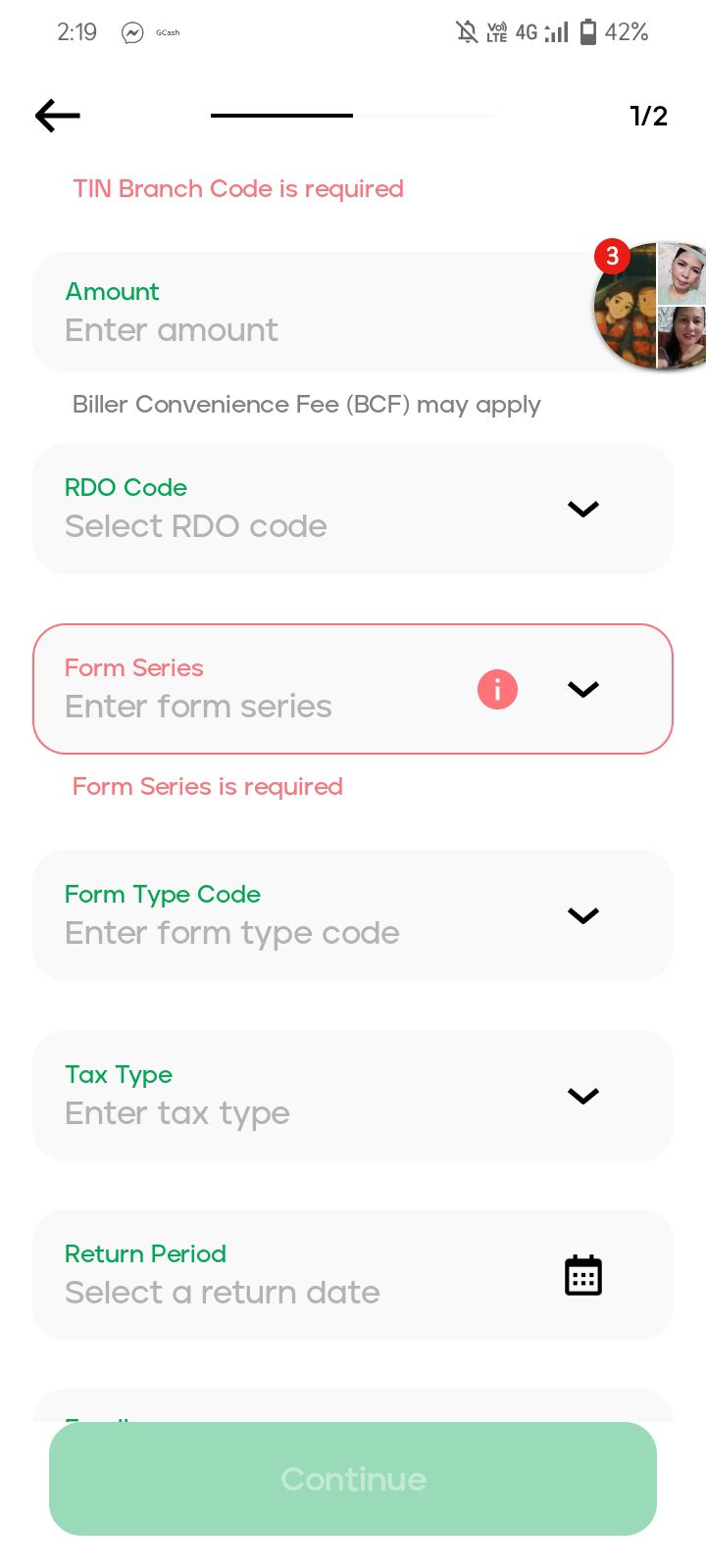
Task: Tap the step progress bar at top
Action: click(x=353, y=116)
